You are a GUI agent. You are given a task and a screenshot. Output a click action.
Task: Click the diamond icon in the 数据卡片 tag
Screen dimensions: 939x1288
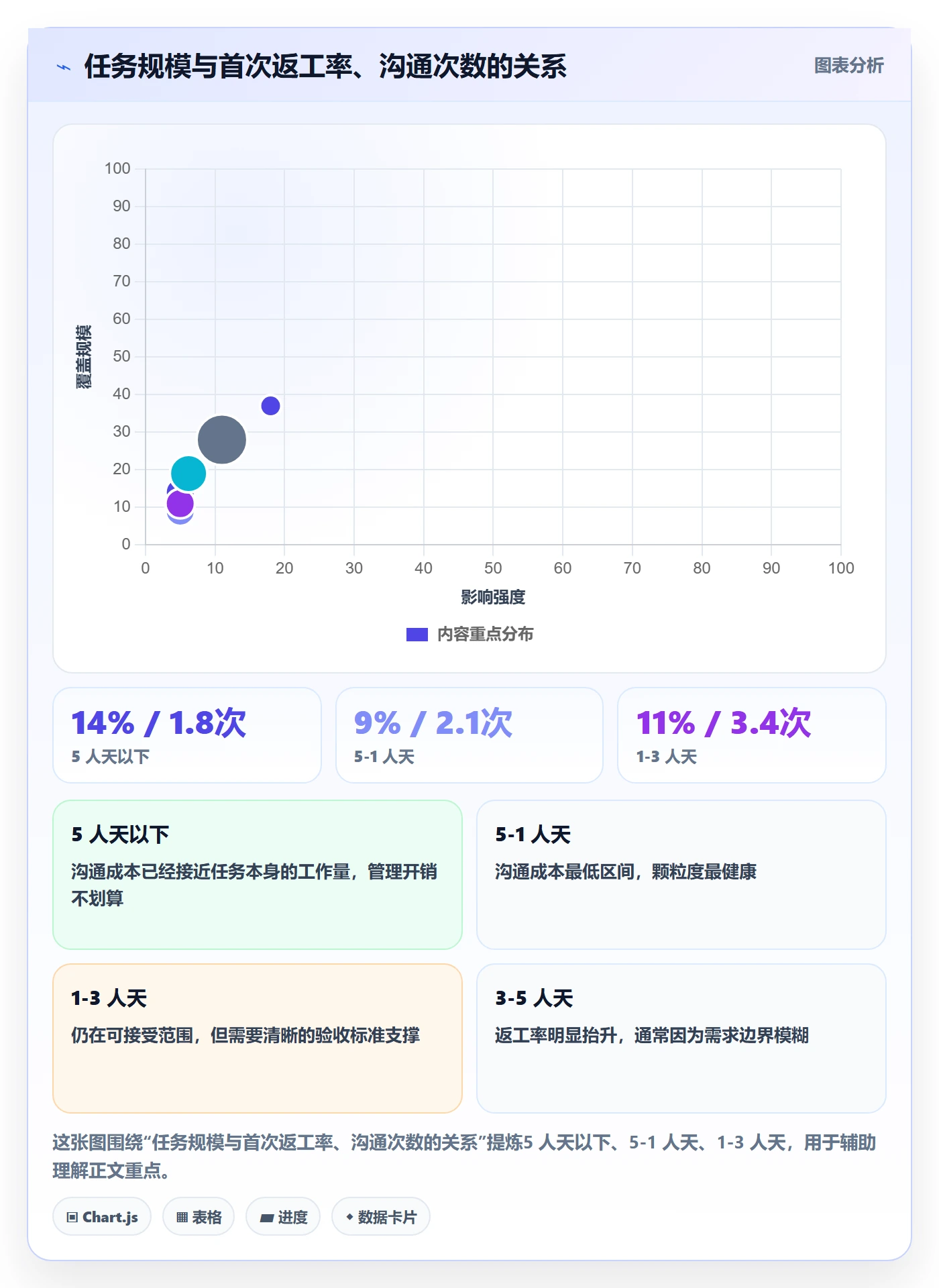pyautogui.click(x=349, y=1216)
